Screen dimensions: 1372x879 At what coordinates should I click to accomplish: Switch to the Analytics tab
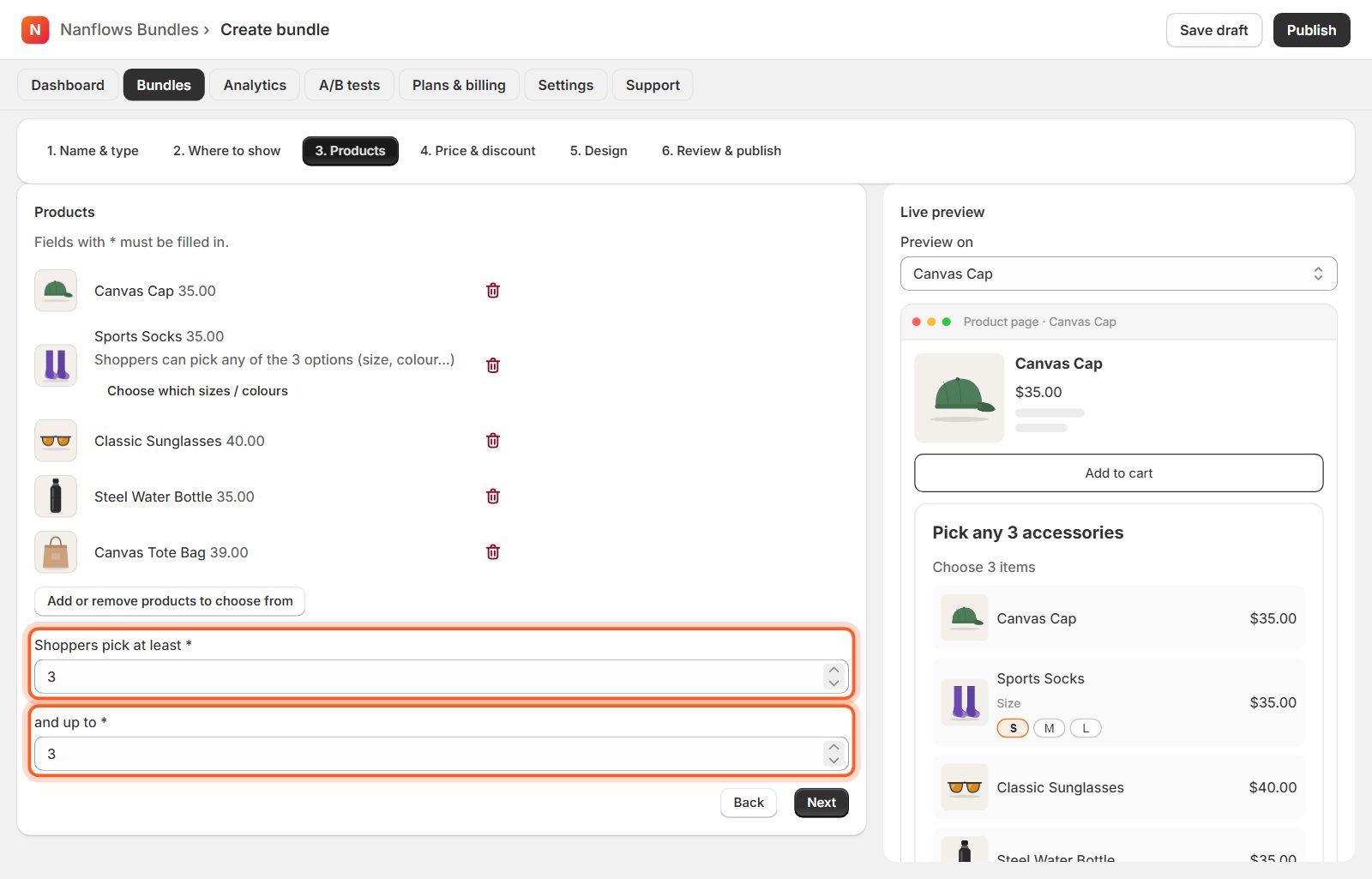pyautogui.click(x=255, y=85)
